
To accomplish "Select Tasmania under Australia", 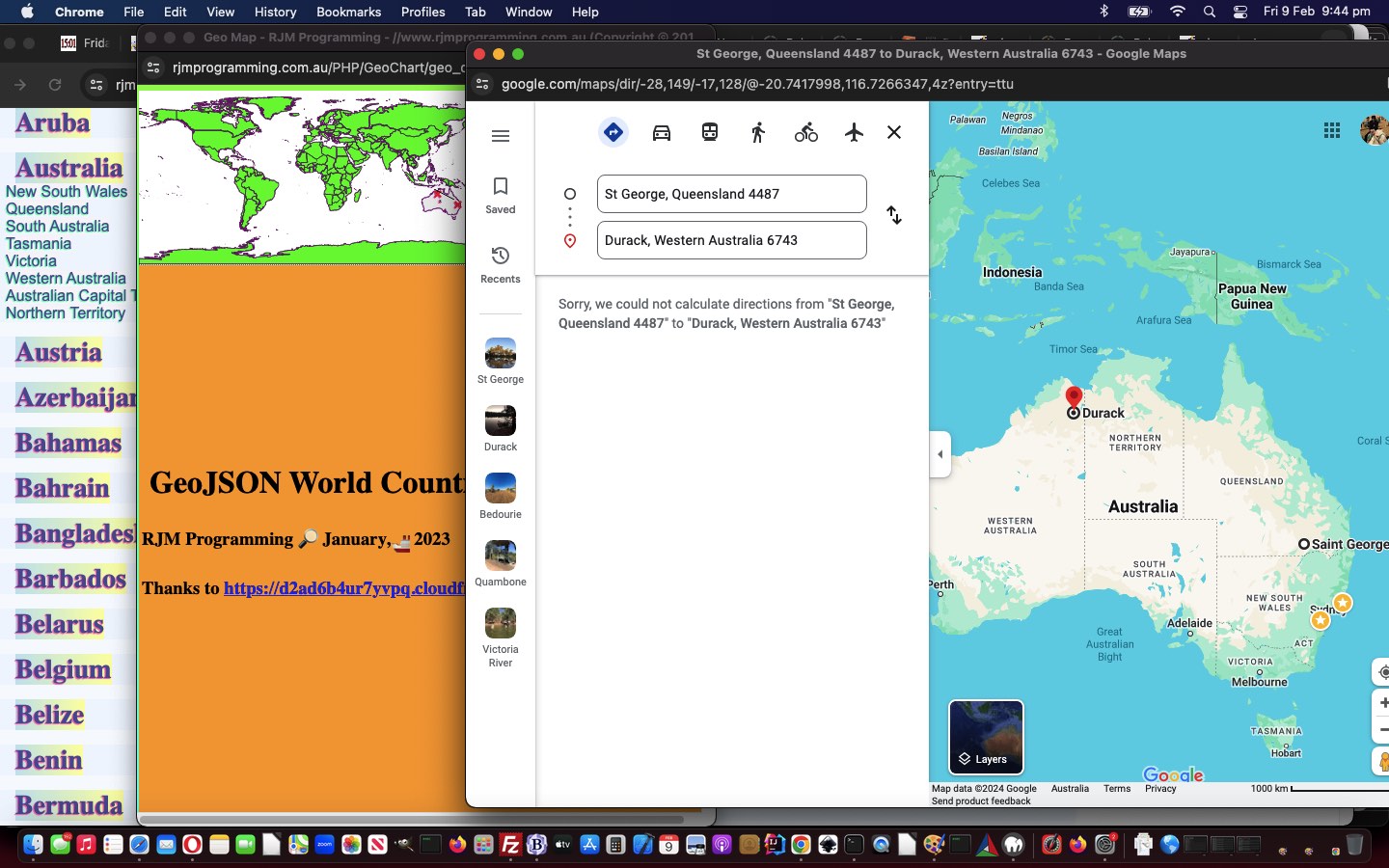I will (x=39, y=244).
